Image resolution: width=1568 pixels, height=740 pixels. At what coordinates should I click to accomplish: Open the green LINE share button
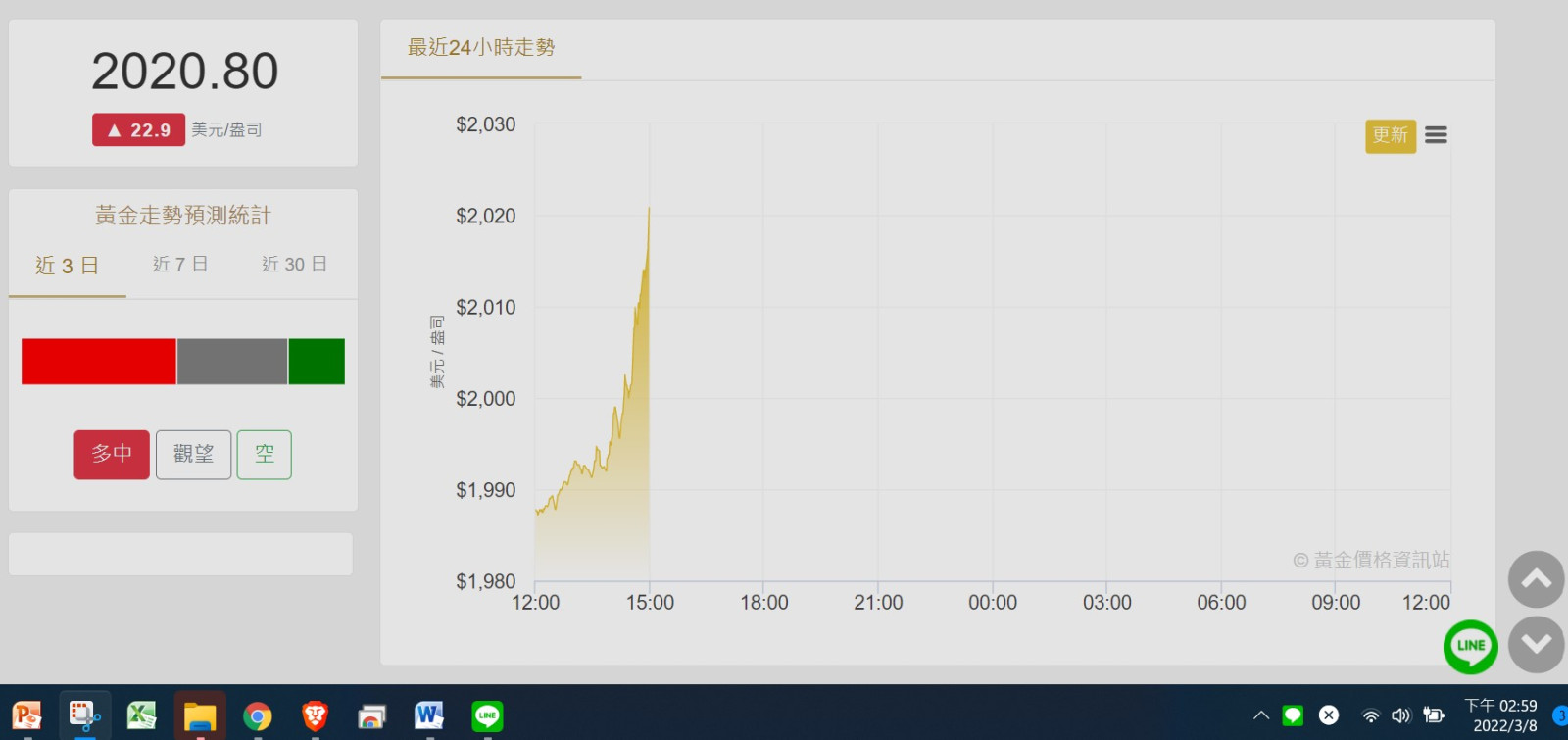[1471, 647]
